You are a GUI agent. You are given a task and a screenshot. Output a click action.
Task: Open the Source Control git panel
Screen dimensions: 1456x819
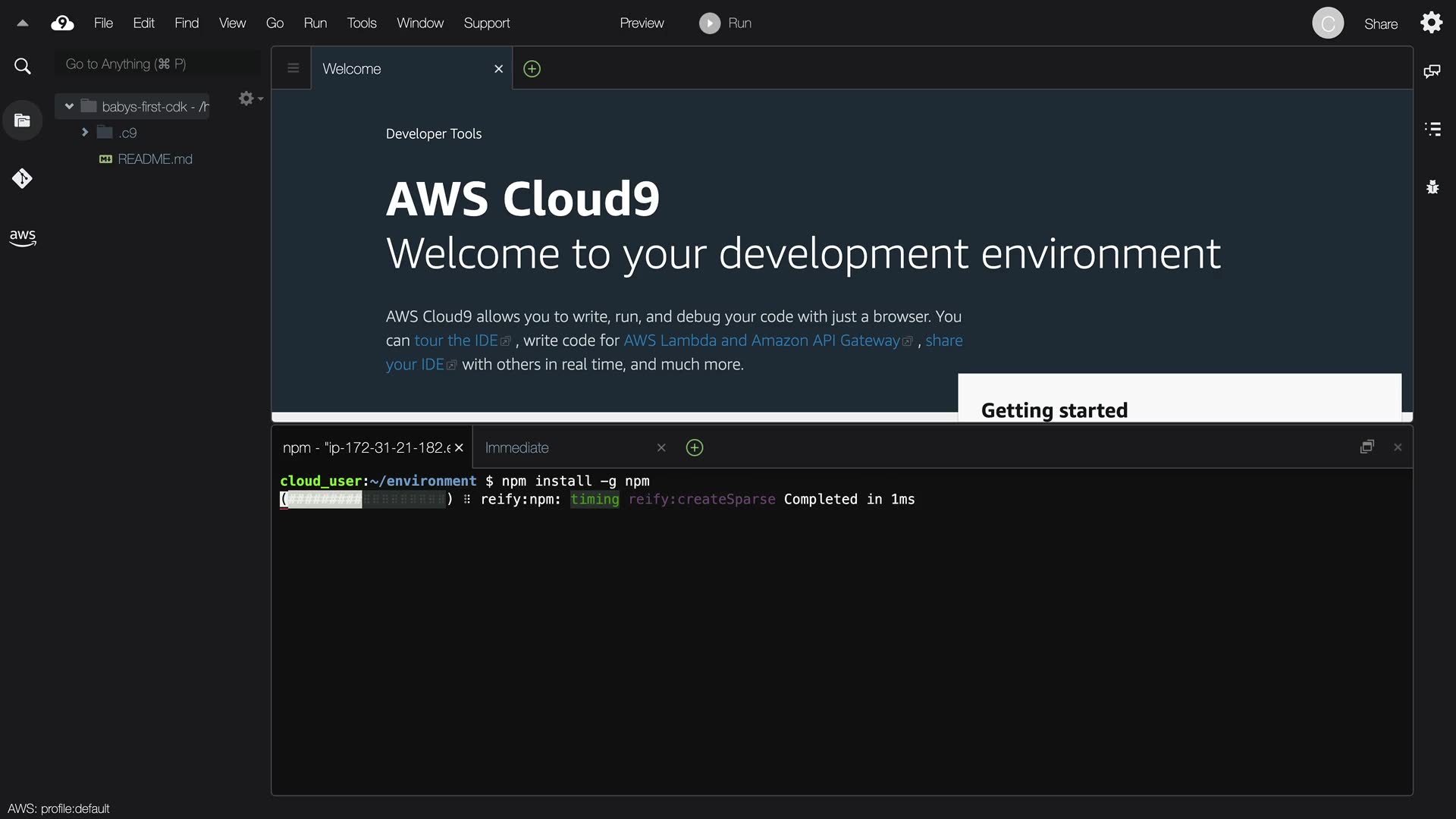22,178
